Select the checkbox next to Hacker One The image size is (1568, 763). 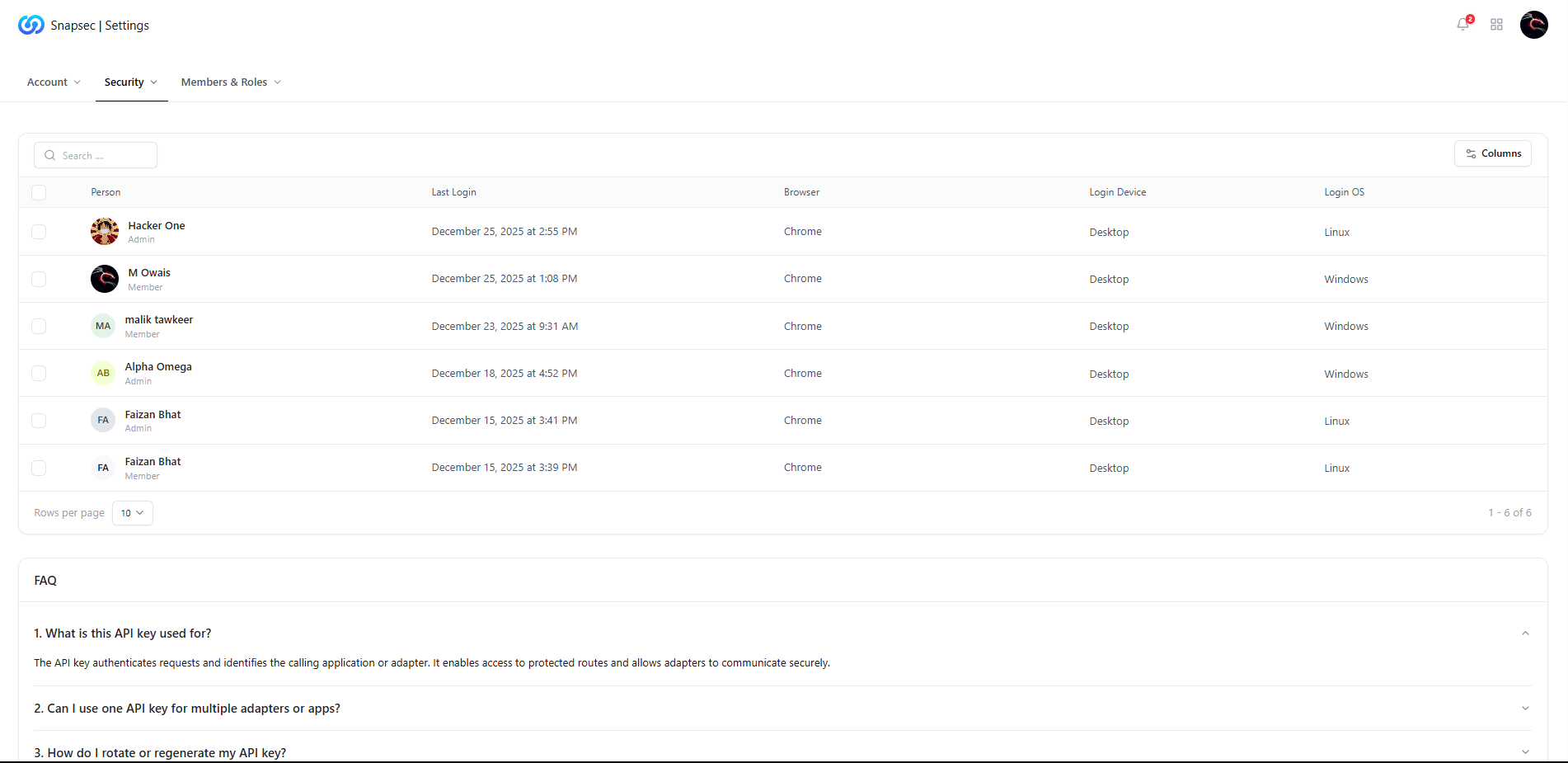(x=39, y=232)
